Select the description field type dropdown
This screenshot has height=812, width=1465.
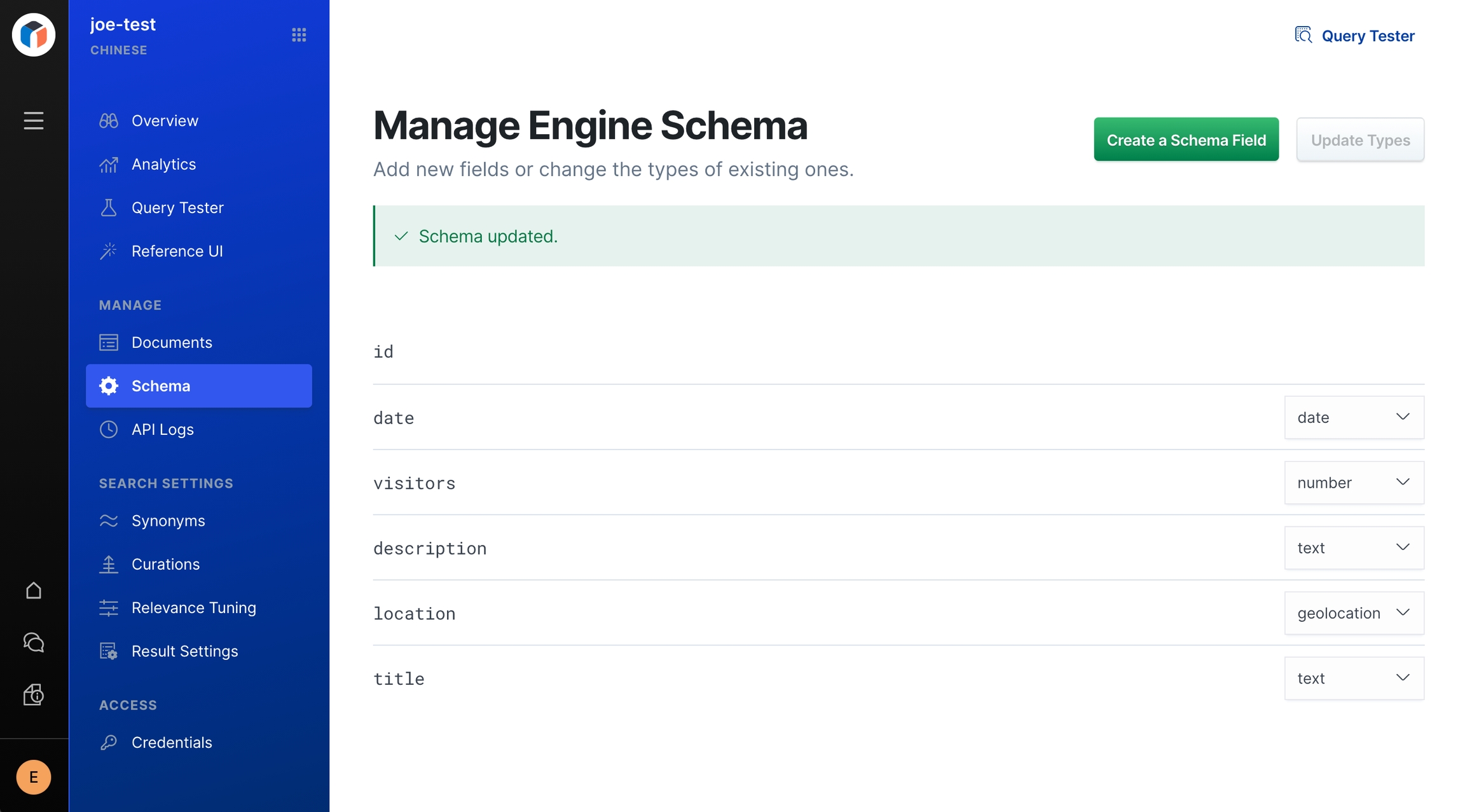[x=1354, y=548]
